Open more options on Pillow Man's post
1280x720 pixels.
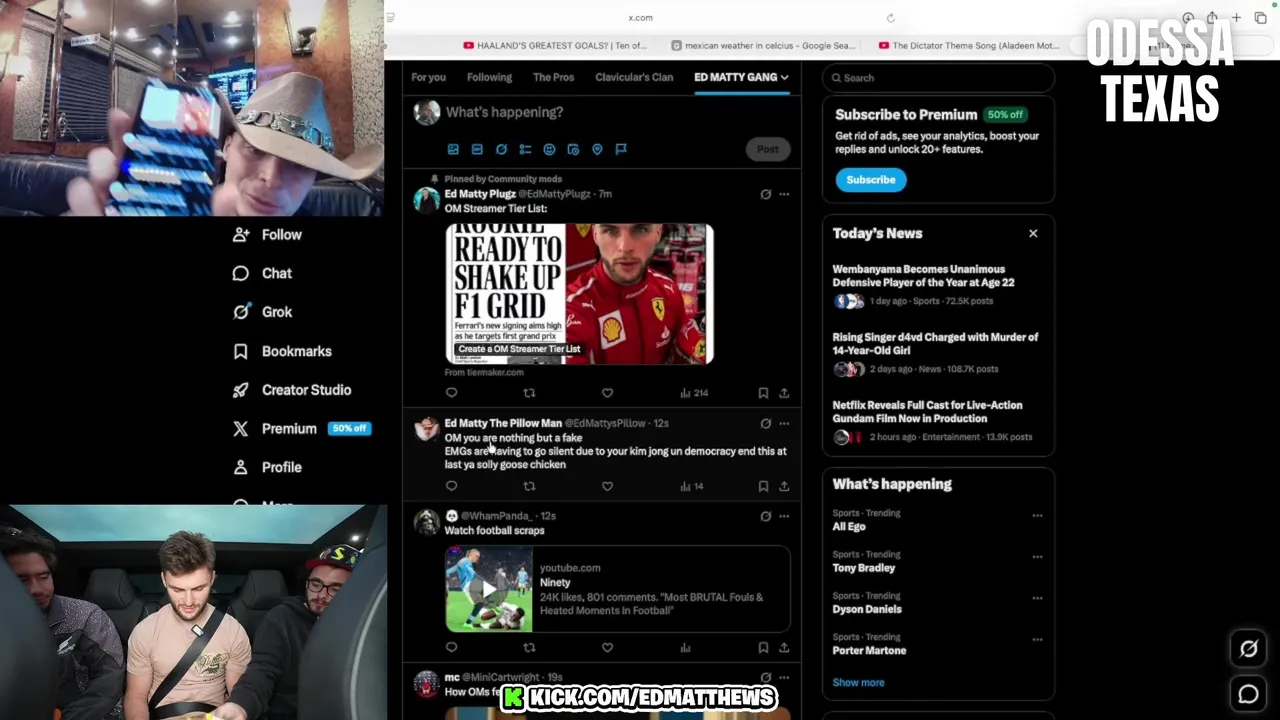click(x=784, y=423)
